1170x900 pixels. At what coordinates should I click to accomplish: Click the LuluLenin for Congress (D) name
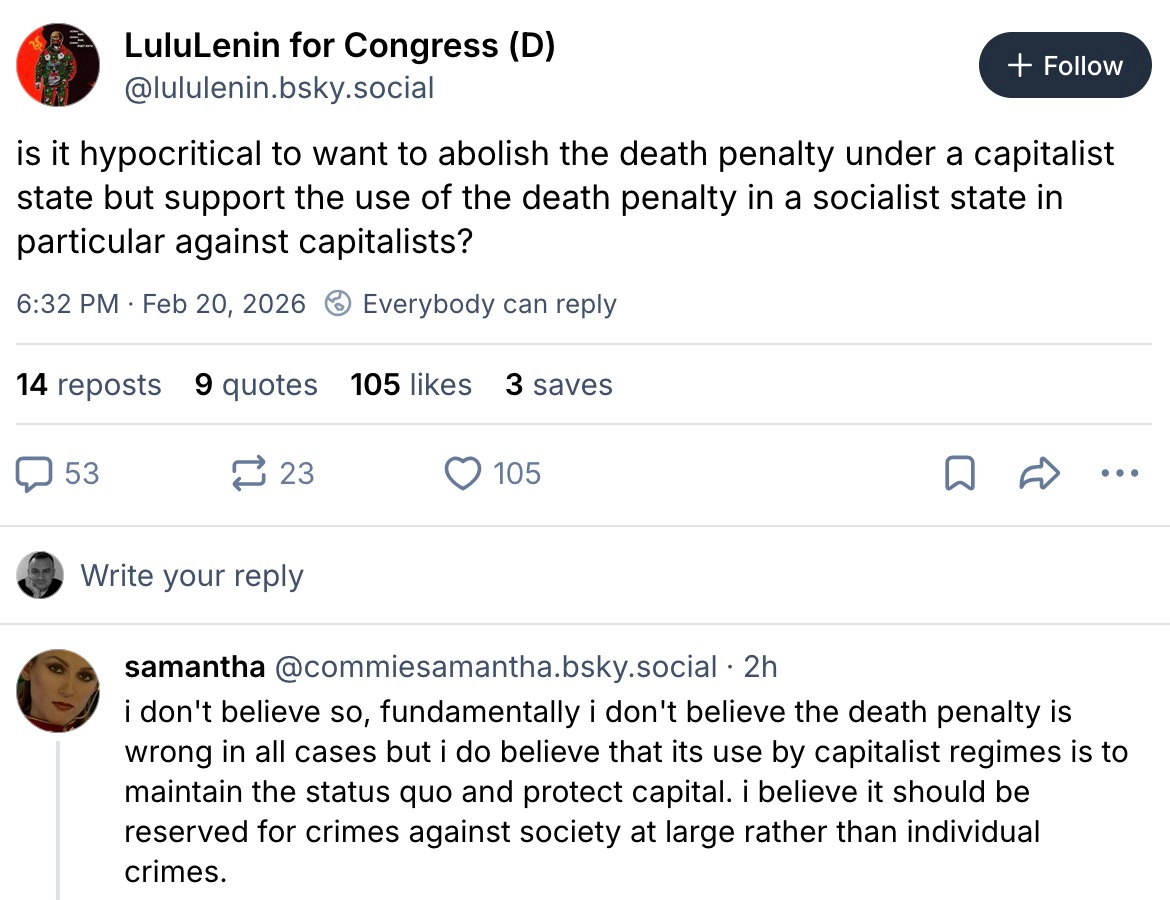click(x=339, y=45)
